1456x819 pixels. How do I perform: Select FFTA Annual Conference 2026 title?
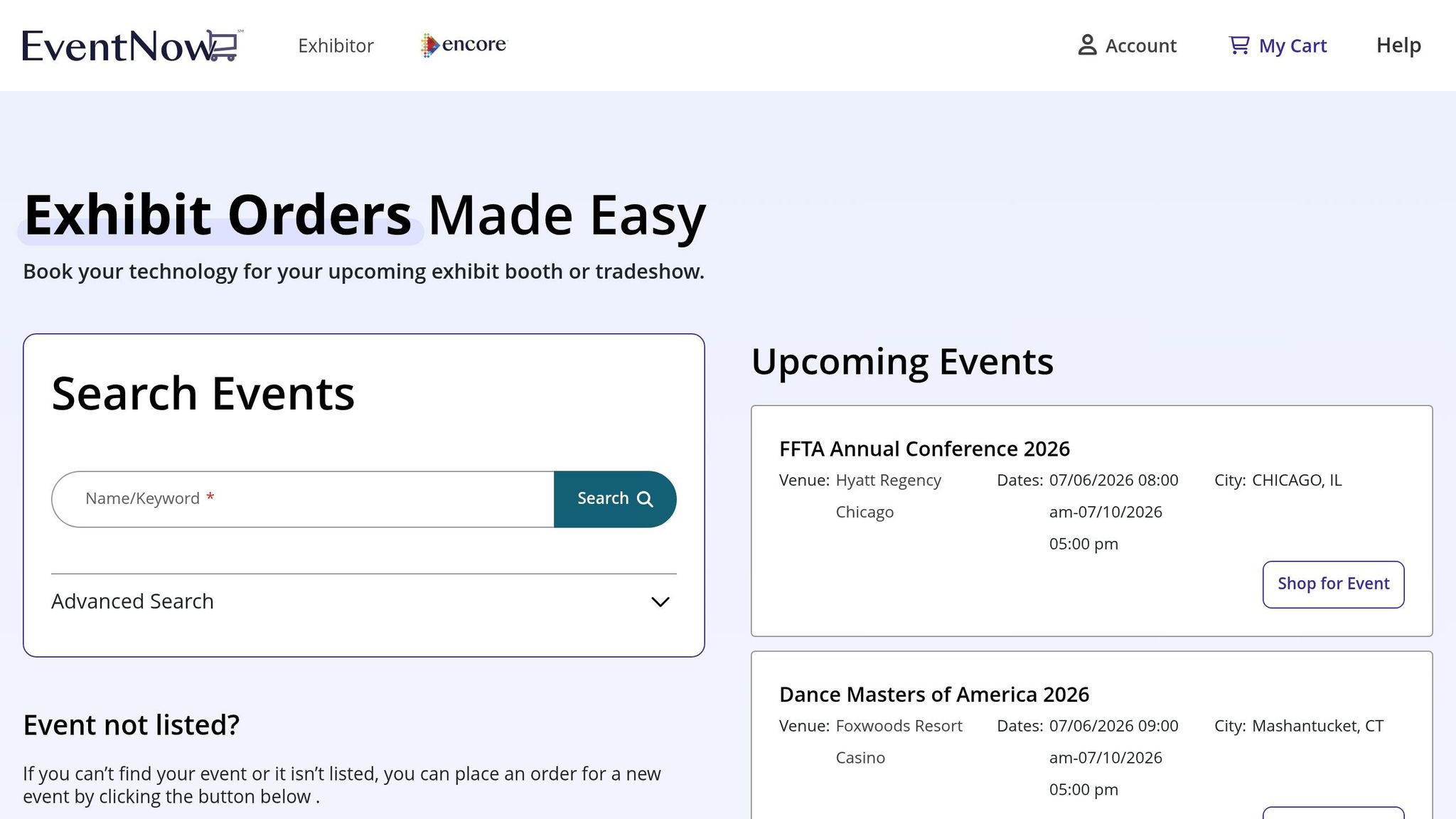click(924, 449)
